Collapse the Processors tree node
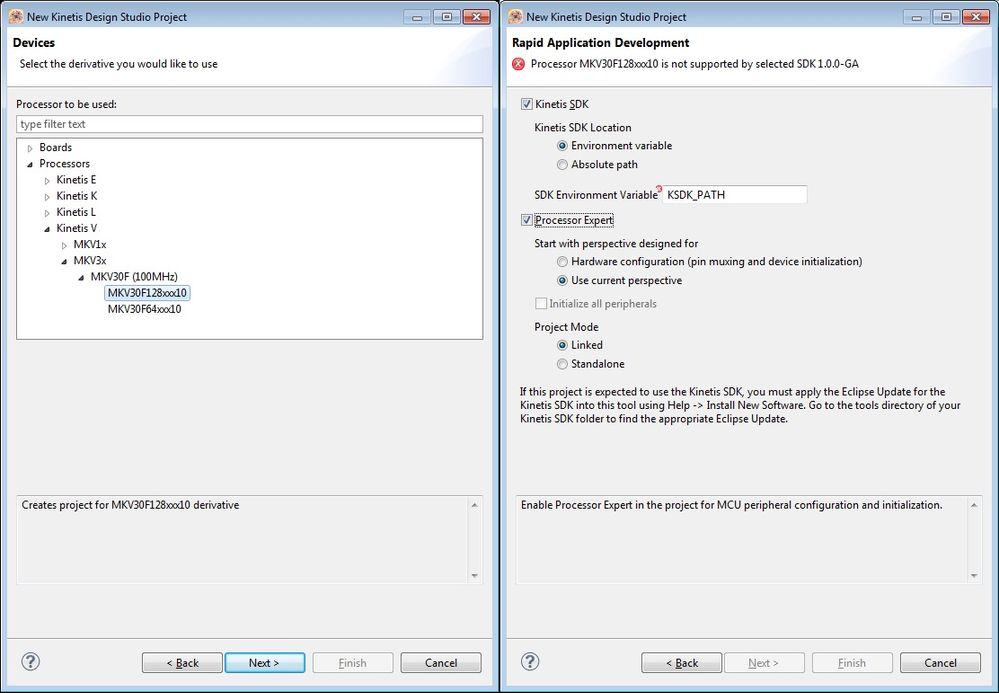 click(30, 164)
